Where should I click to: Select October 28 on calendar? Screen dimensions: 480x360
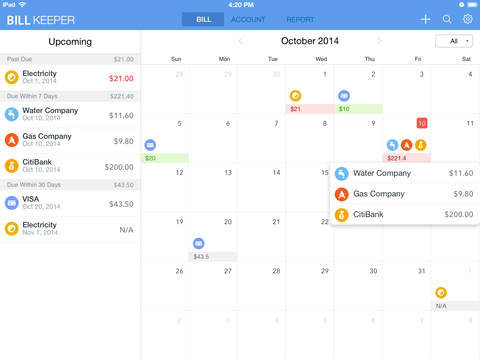click(276, 271)
